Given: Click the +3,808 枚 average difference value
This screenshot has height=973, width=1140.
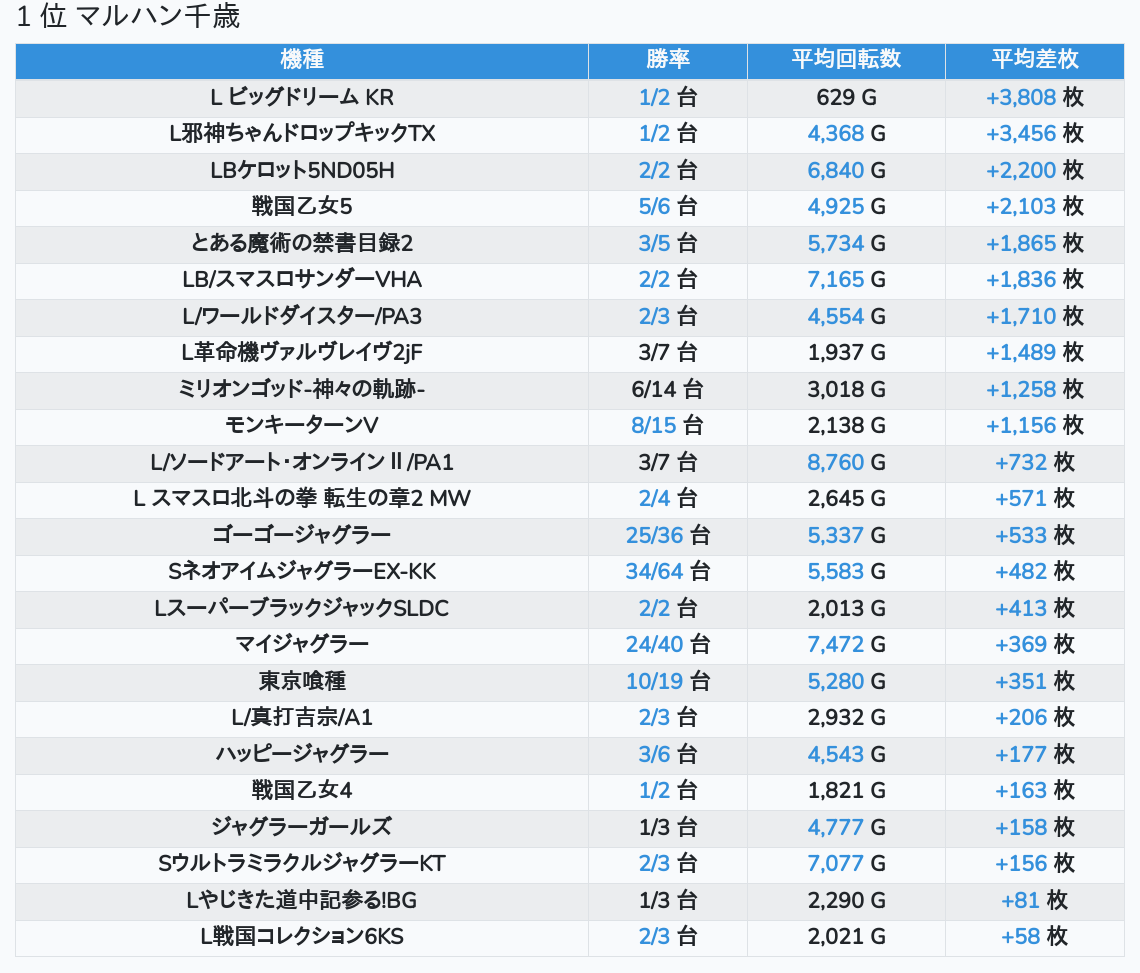Looking at the screenshot, I should pos(1035,97).
